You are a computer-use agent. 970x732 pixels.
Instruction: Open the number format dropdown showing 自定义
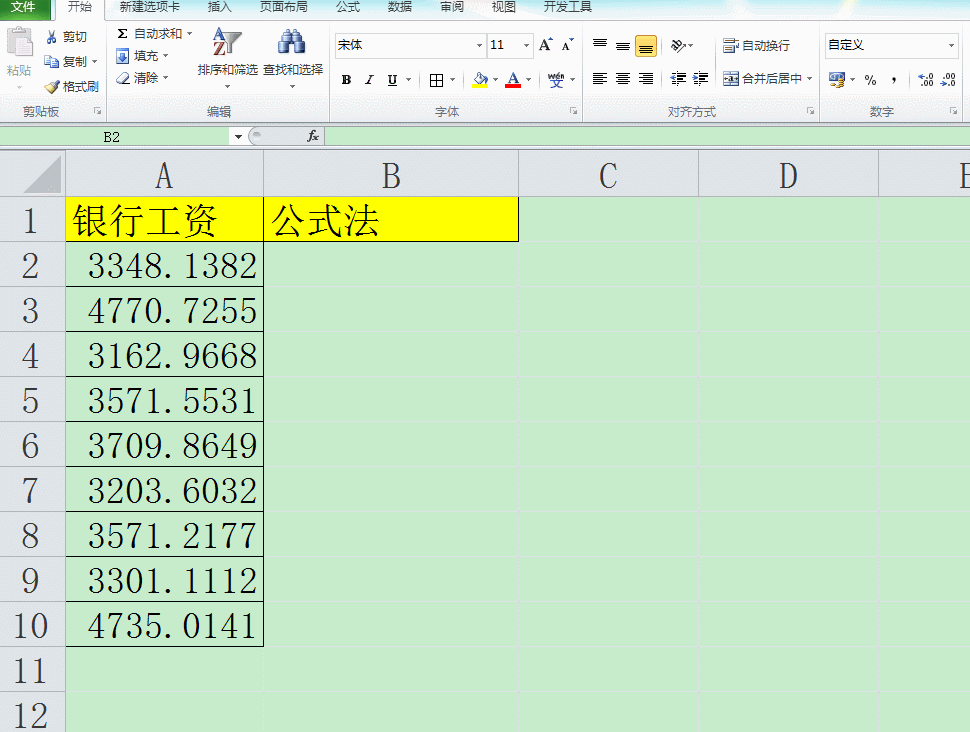tap(951, 46)
